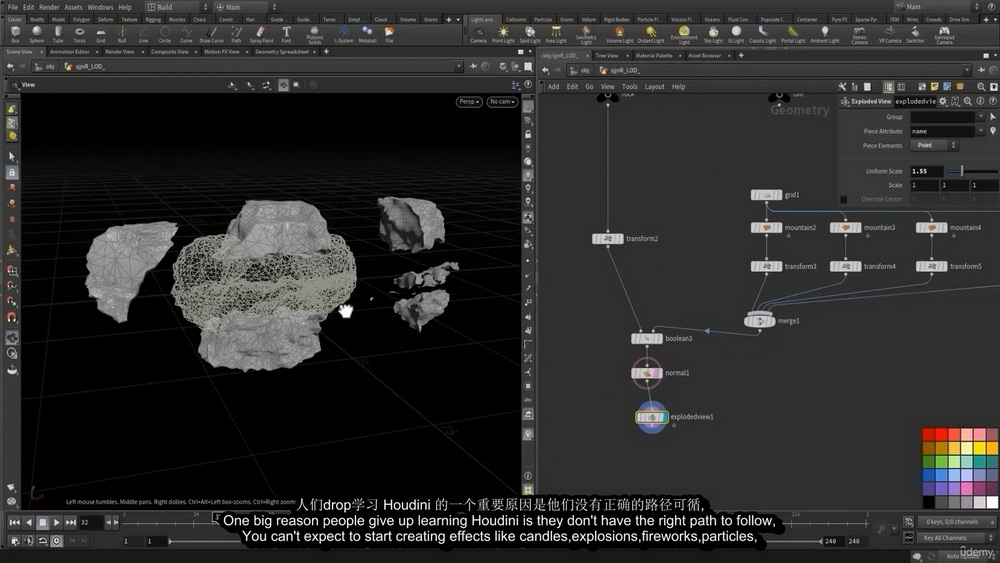
Task: Open the No cam camera dropdown
Action: 502,102
